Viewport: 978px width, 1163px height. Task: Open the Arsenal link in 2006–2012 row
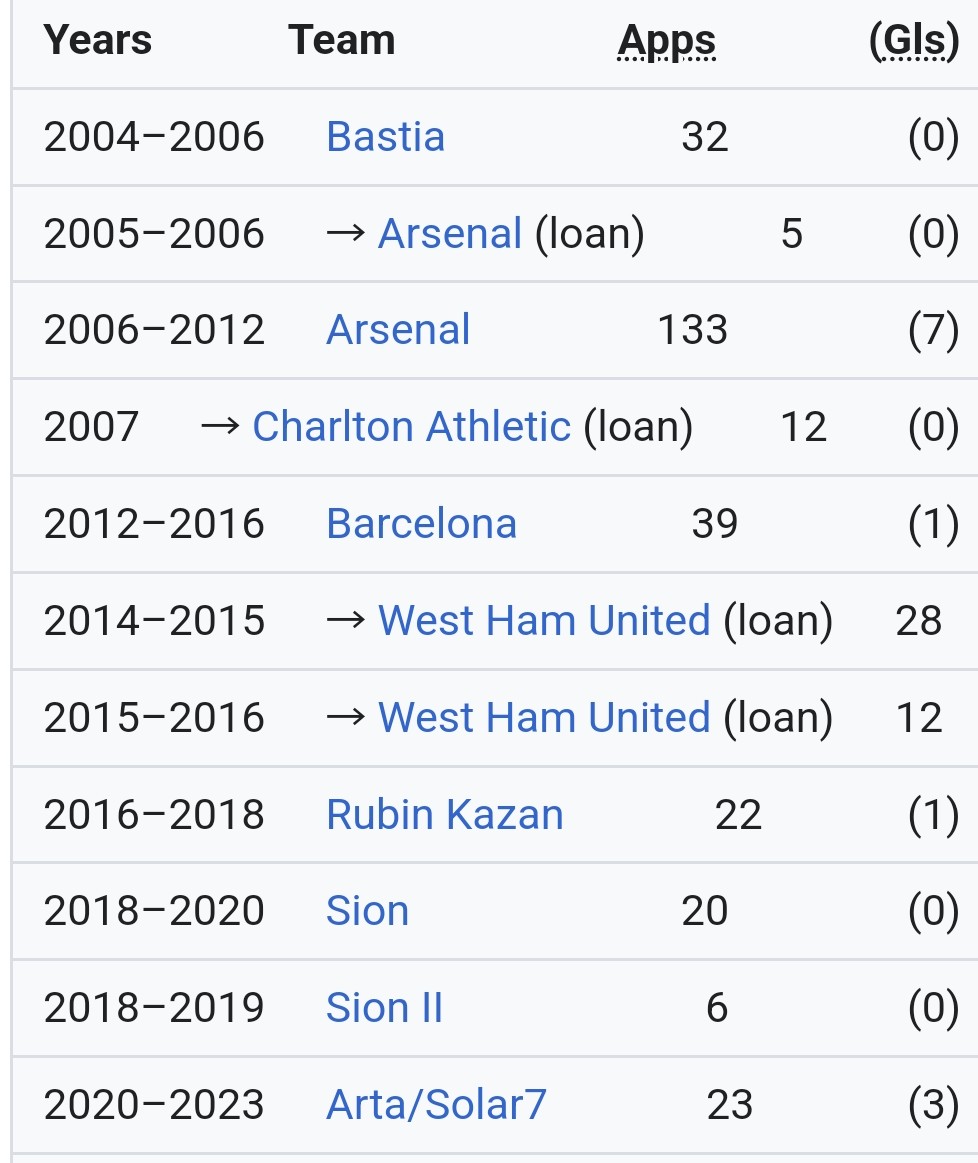[x=398, y=329]
